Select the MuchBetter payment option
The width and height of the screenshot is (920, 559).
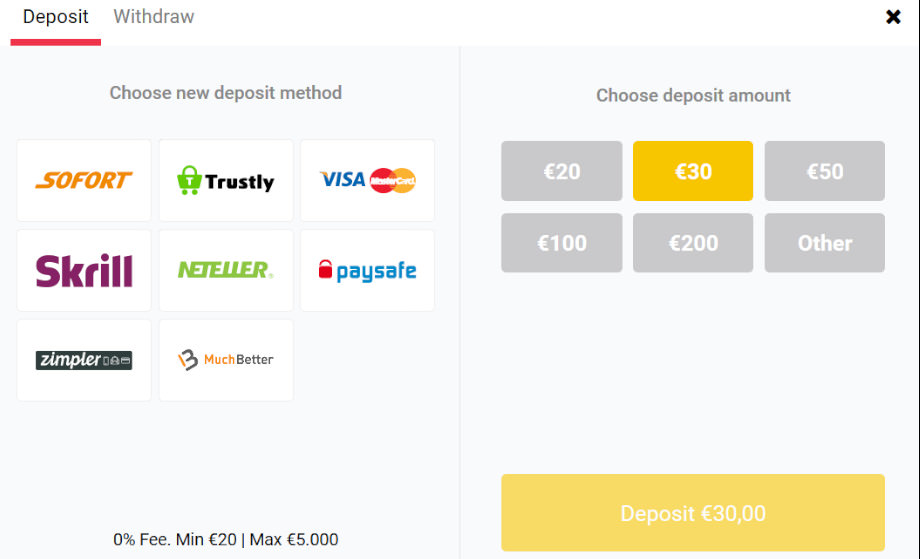(x=226, y=360)
